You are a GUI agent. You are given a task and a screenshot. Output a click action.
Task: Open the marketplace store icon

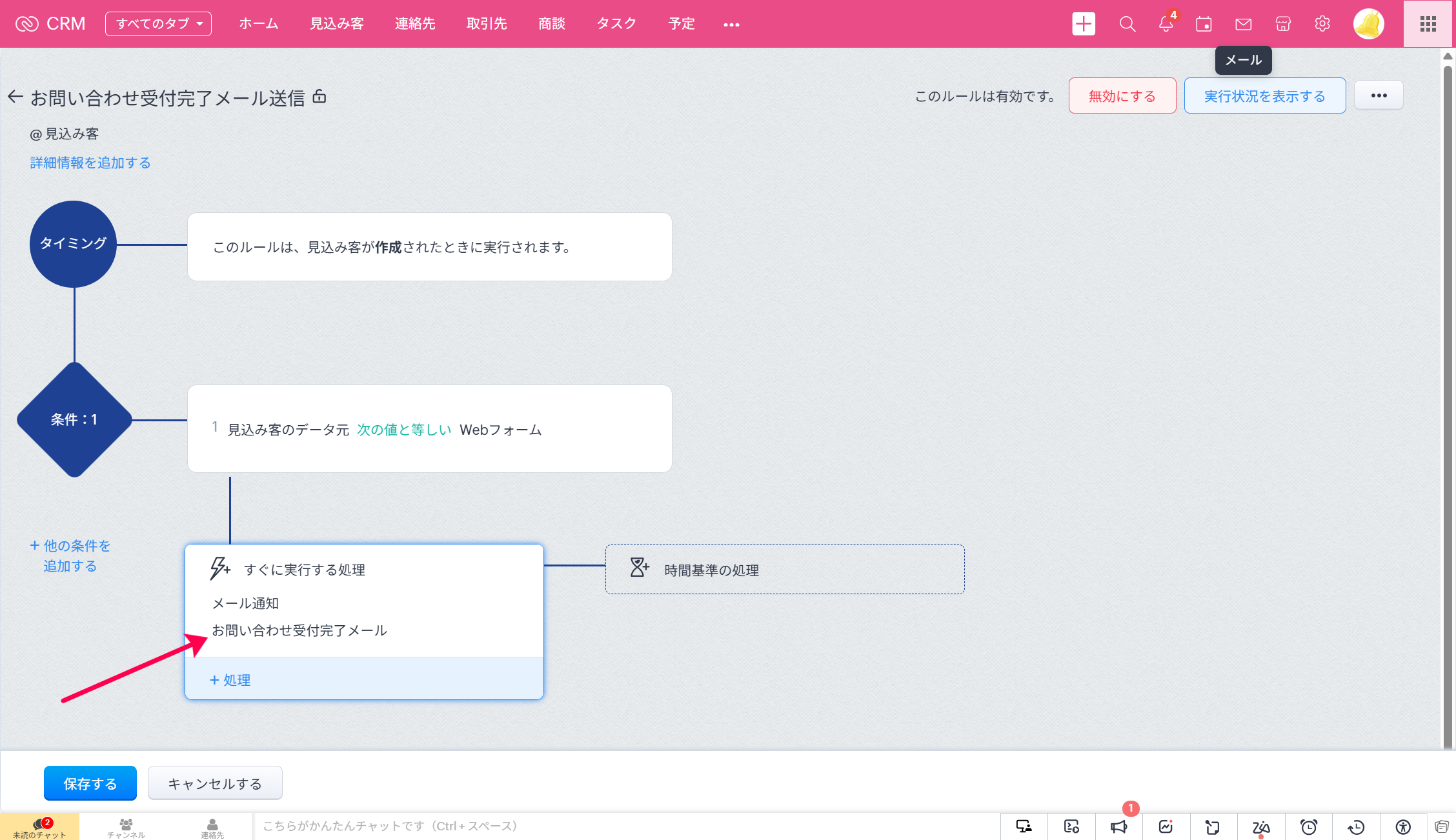tap(1283, 24)
